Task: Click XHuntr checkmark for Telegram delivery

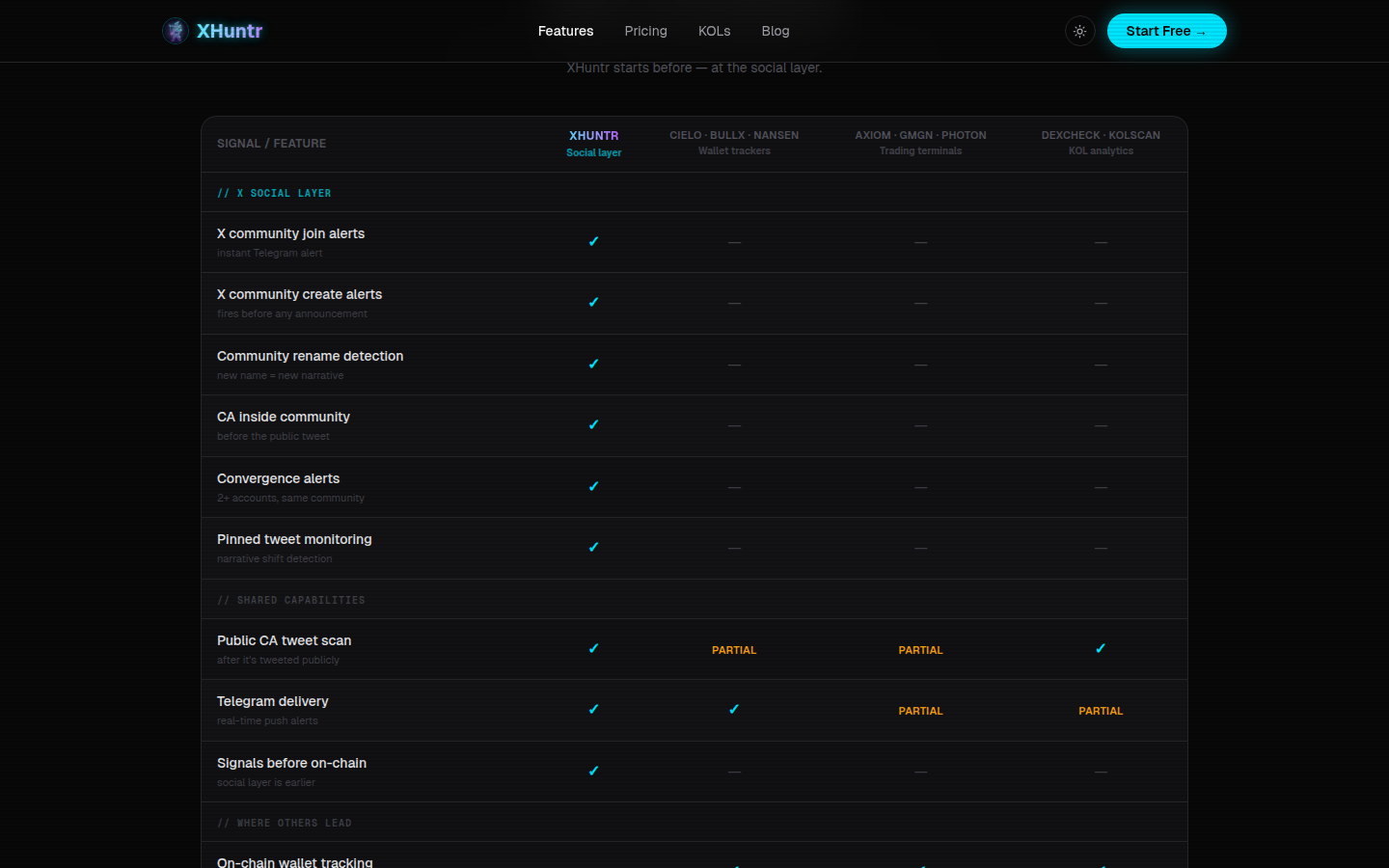Action: (593, 709)
